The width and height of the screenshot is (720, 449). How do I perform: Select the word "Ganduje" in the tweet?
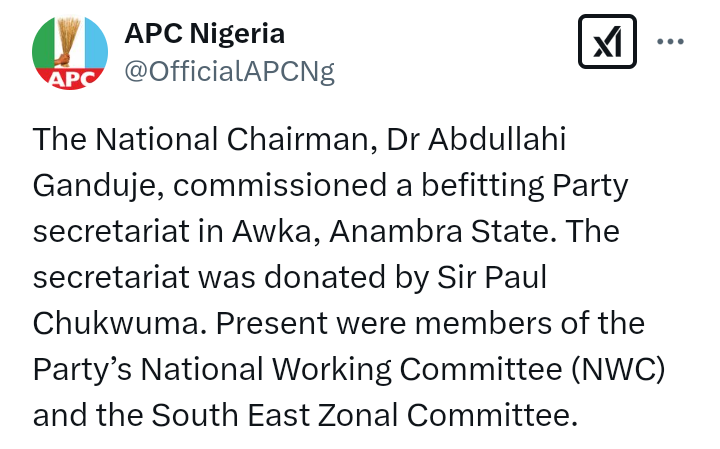coord(95,186)
